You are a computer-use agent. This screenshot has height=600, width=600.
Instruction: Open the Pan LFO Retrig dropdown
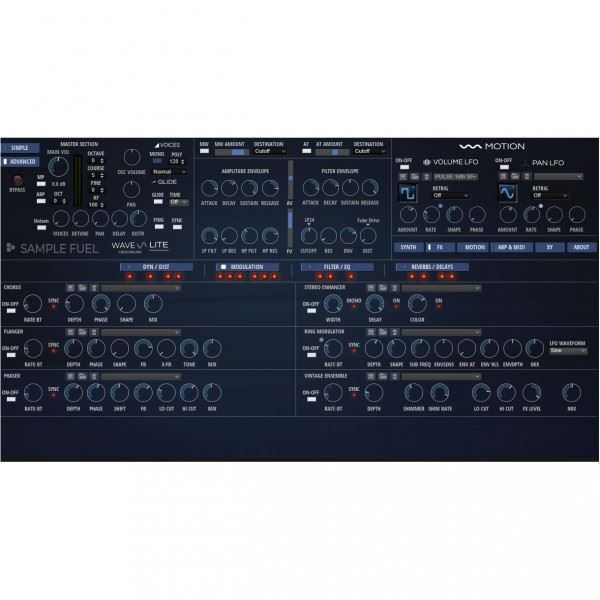(x=550, y=196)
